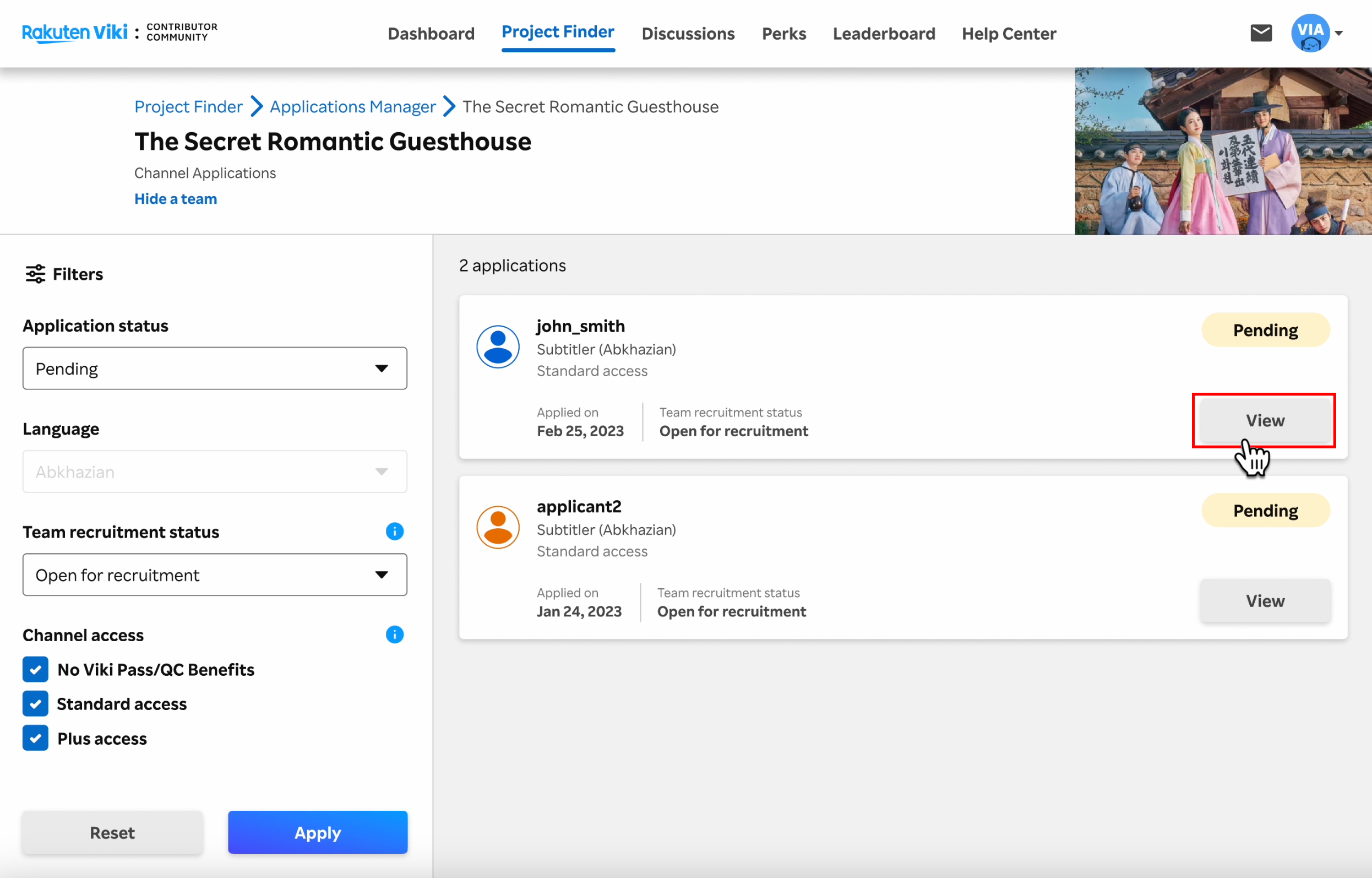Click john_smith's Pending status badge
Viewport: 1372px width, 878px height.
(x=1265, y=329)
